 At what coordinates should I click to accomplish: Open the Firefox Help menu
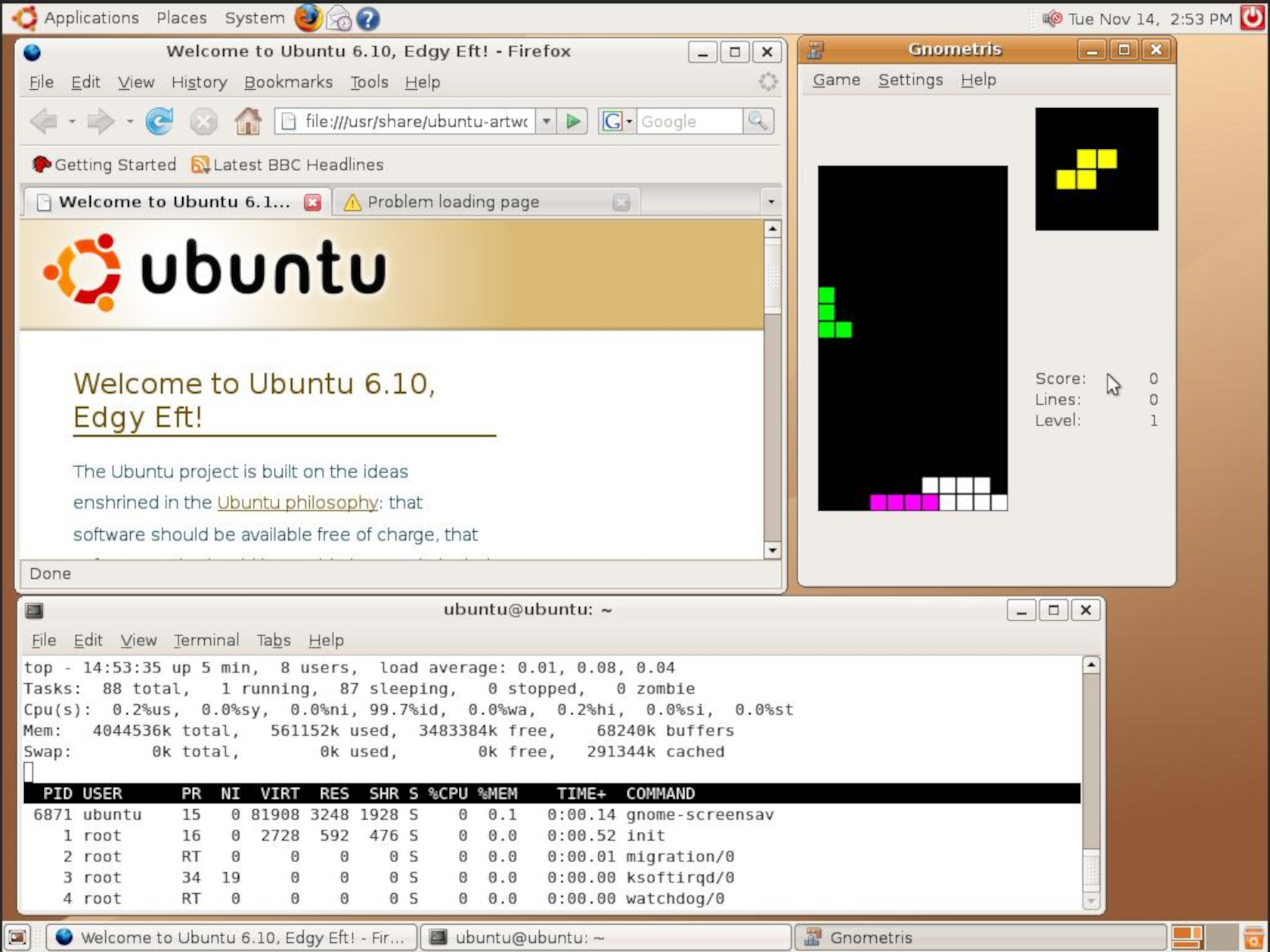click(423, 82)
